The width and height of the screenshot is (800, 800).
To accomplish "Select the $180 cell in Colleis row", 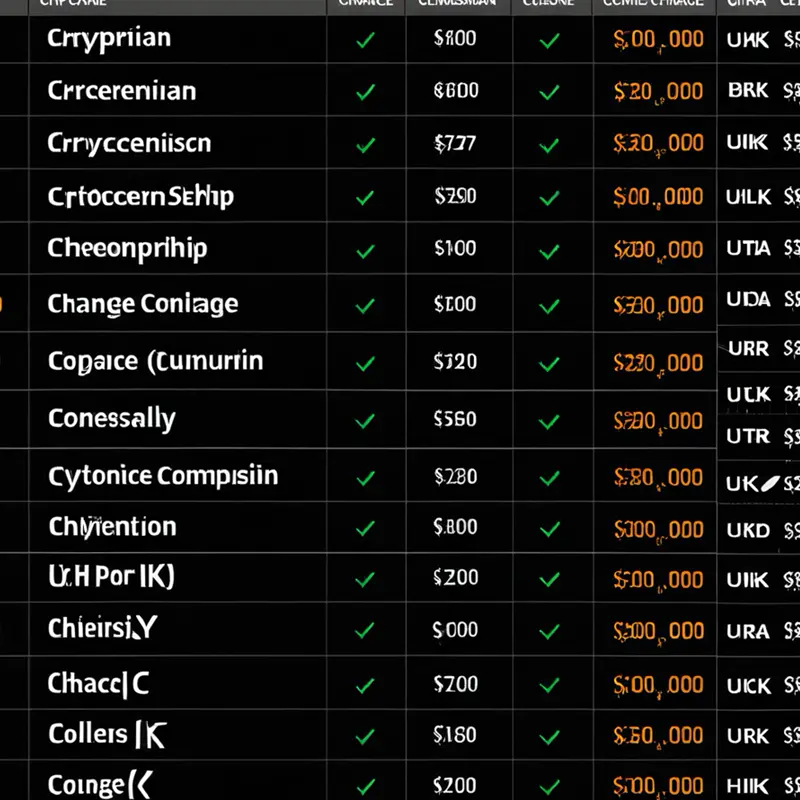I will (x=455, y=735).
